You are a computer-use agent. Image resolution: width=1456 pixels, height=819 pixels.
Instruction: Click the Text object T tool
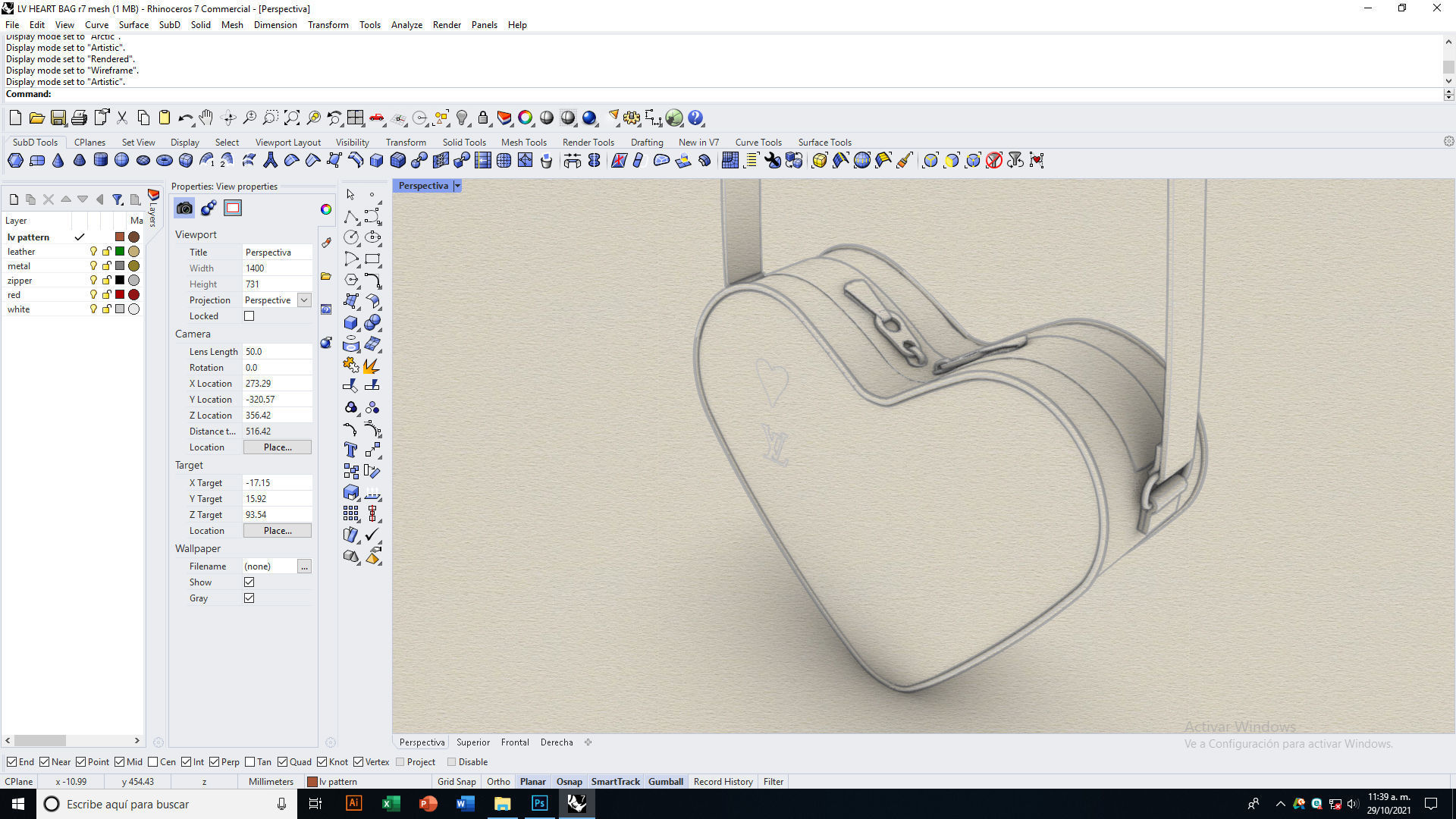pos(350,450)
